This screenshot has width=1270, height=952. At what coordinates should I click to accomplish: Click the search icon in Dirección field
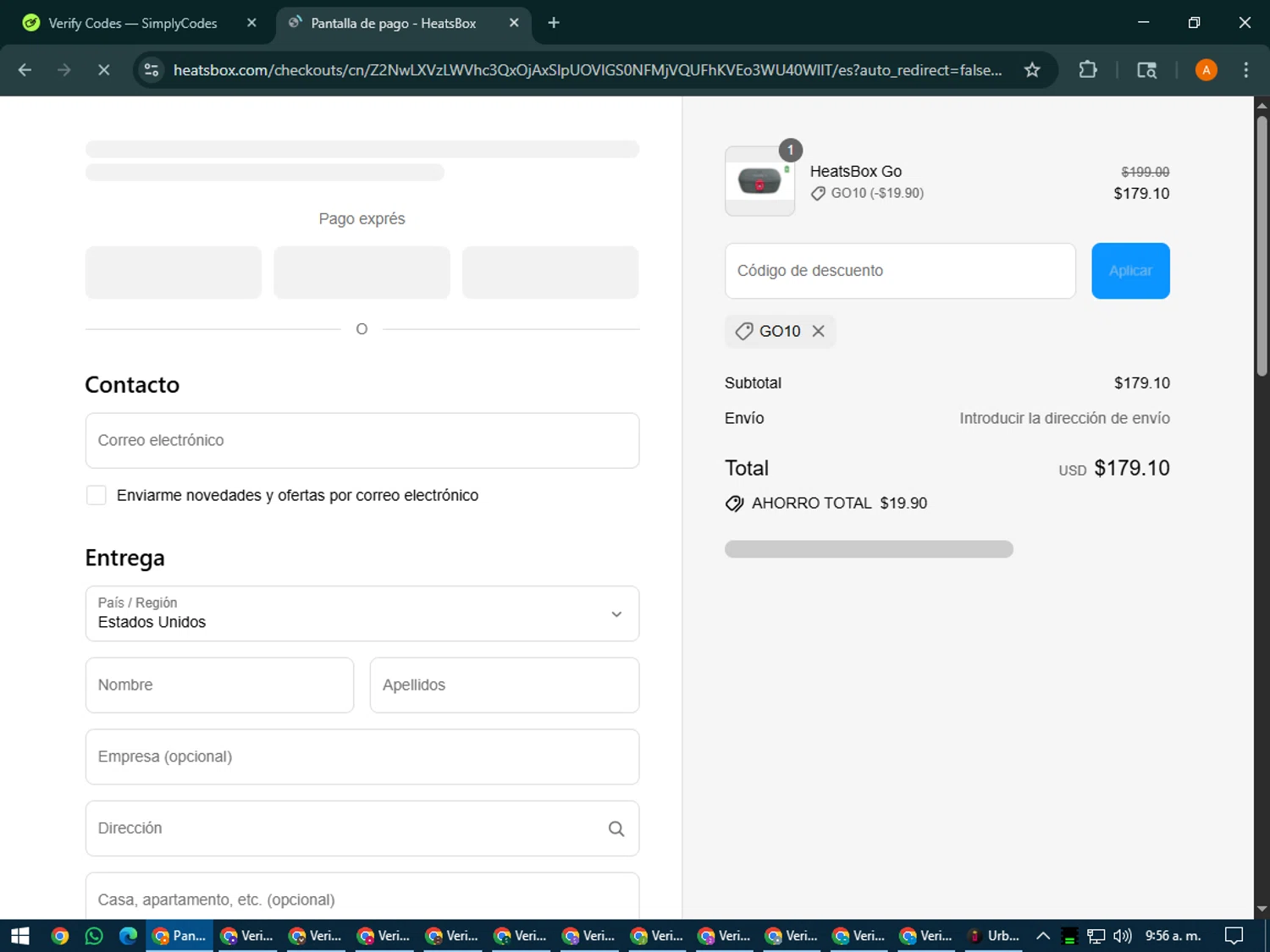pyautogui.click(x=616, y=829)
